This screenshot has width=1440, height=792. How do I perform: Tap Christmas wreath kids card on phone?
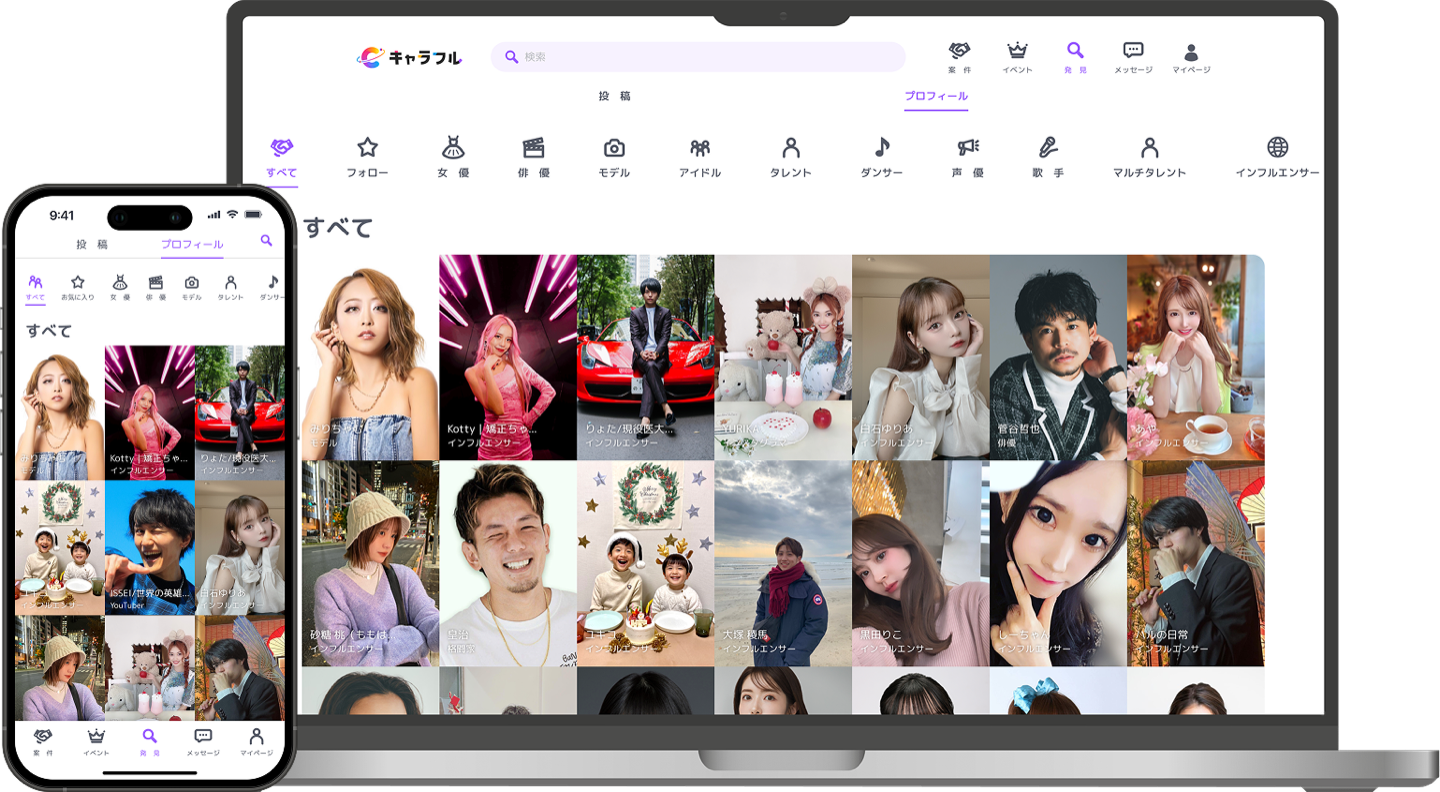tap(60, 547)
